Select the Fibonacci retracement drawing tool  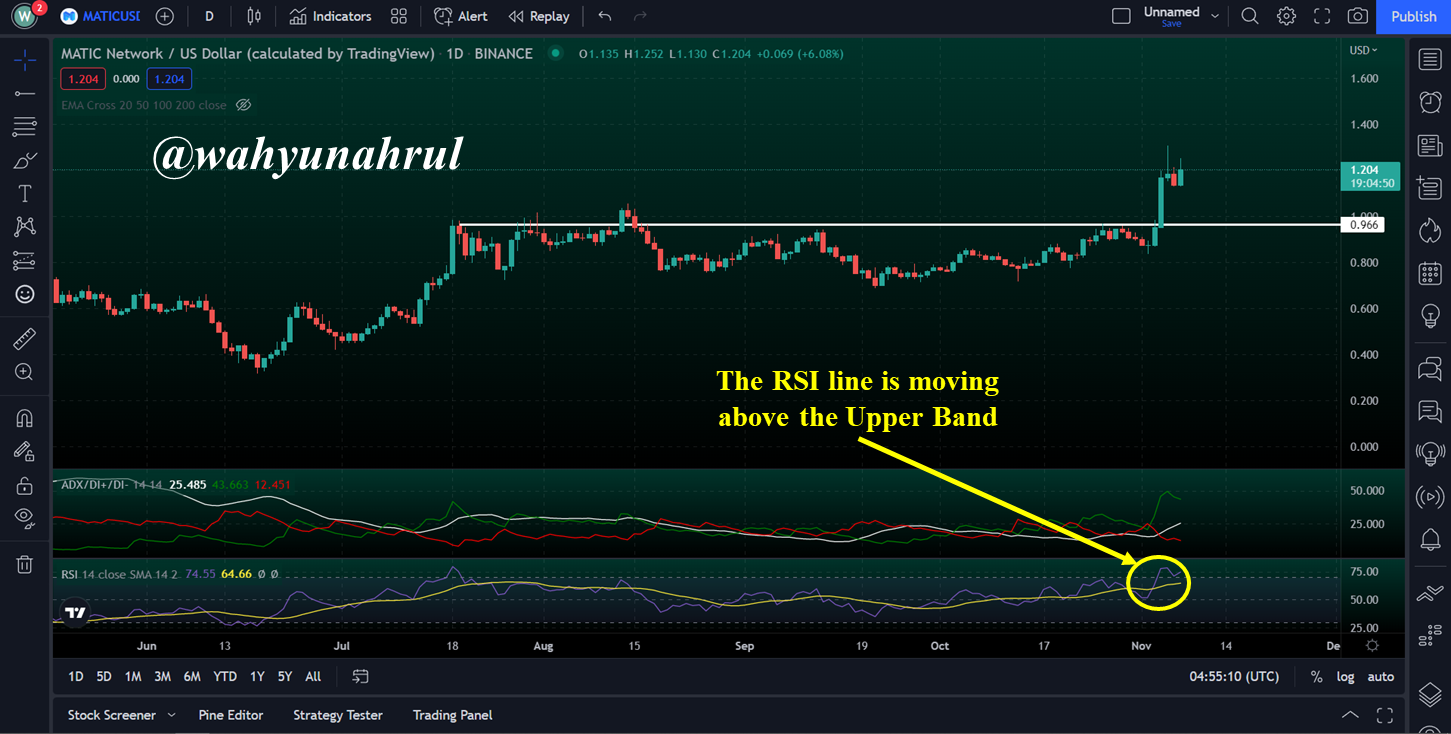click(x=25, y=126)
